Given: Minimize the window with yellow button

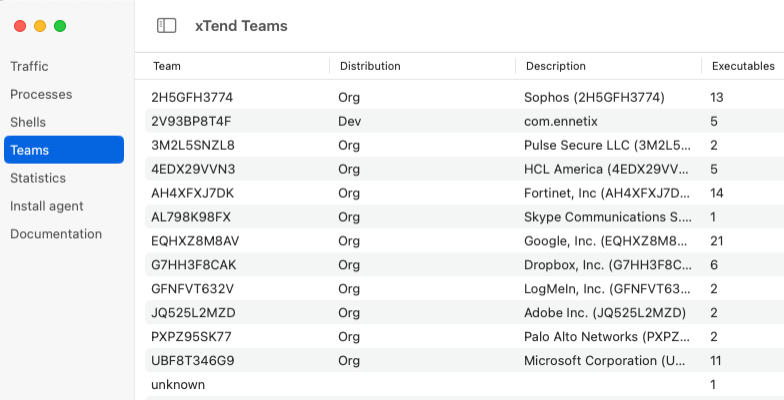Looking at the screenshot, I should (40, 26).
